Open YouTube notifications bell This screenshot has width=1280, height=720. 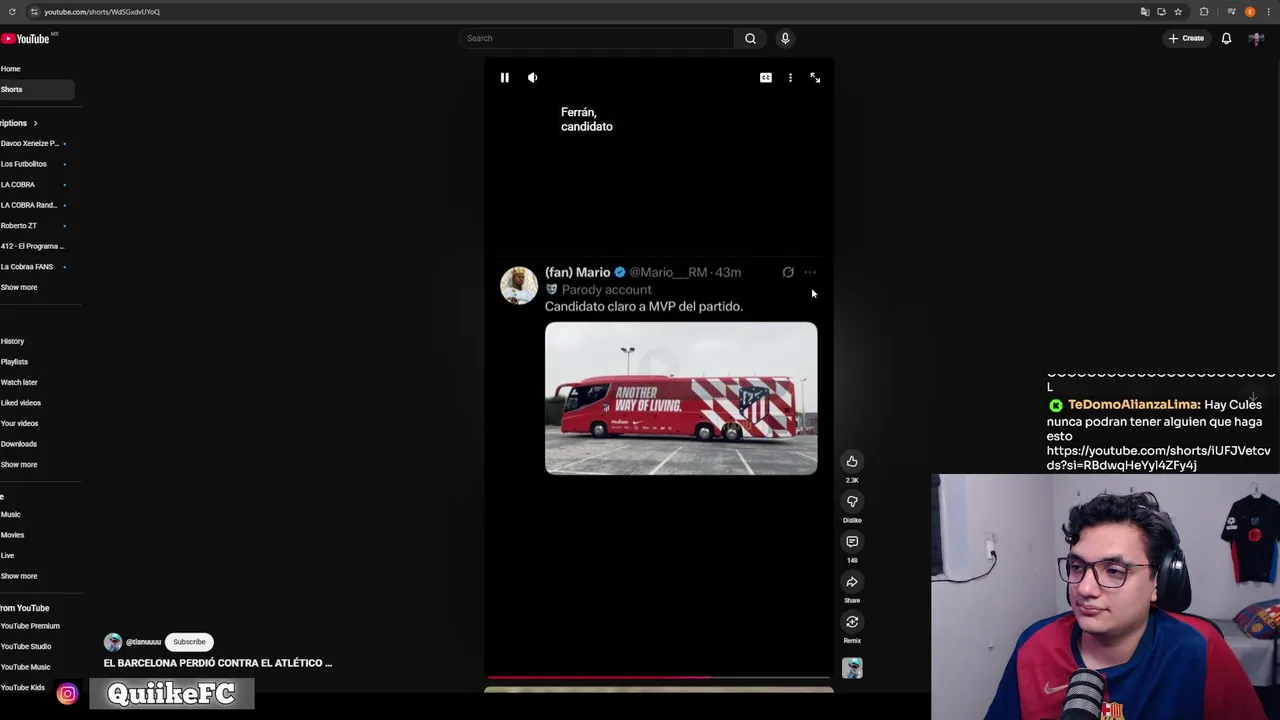click(x=1226, y=38)
